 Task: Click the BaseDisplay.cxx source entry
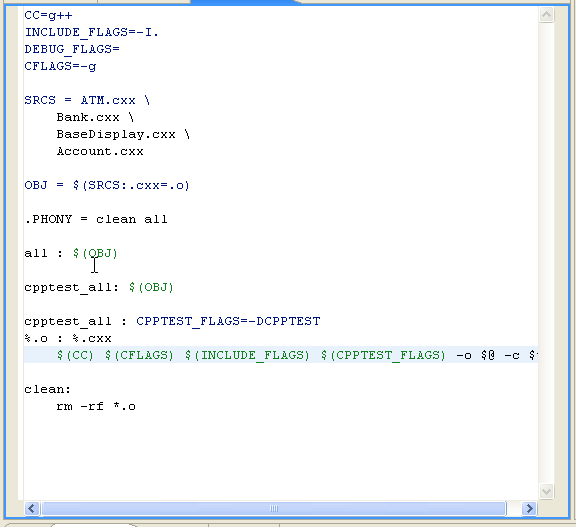coord(123,134)
